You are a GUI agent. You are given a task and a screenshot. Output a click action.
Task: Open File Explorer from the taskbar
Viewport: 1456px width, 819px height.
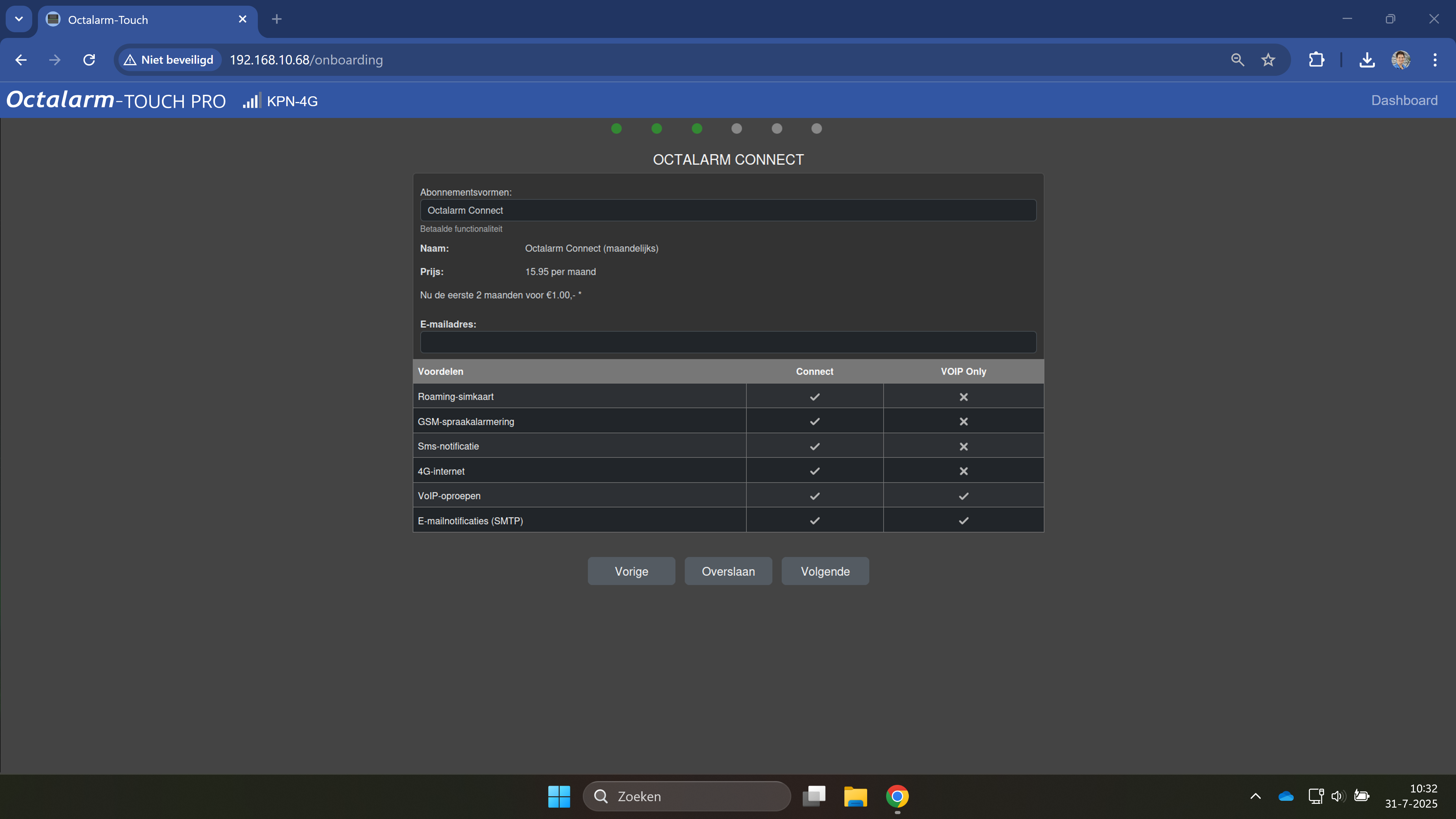click(855, 796)
